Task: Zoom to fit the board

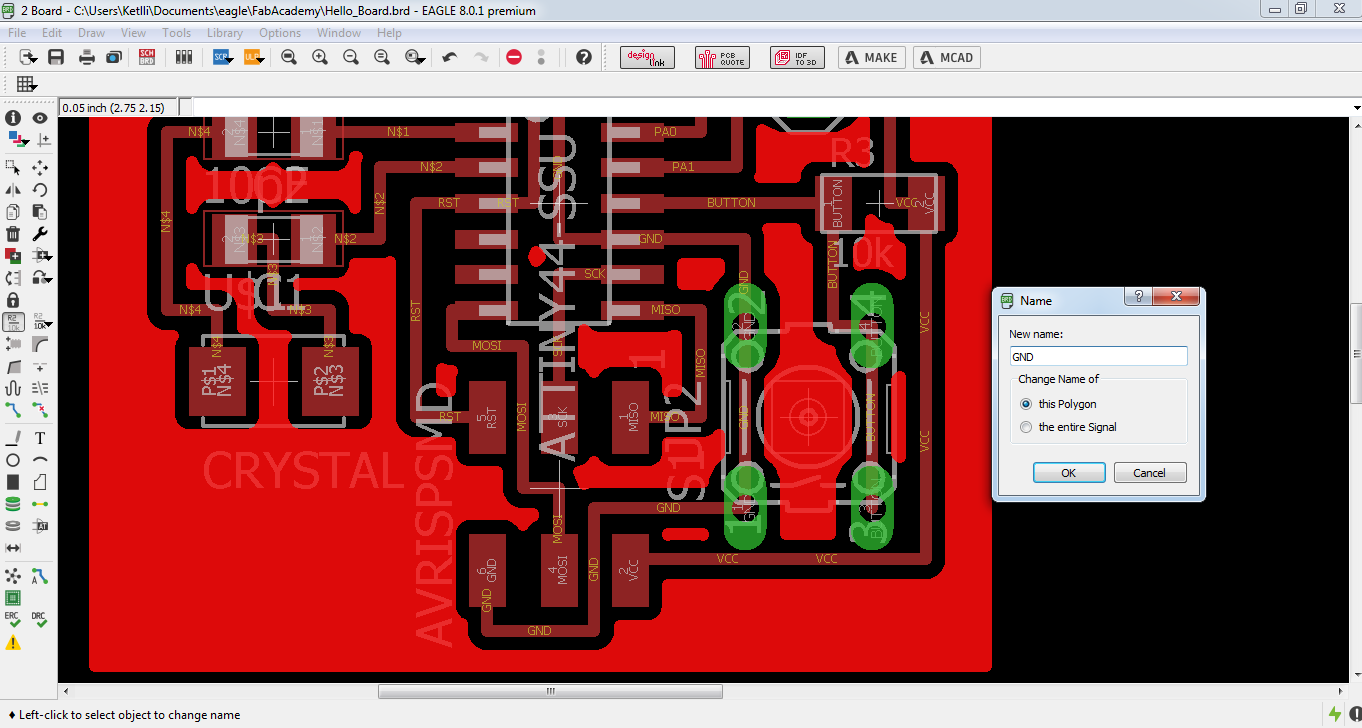Action: click(289, 57)
